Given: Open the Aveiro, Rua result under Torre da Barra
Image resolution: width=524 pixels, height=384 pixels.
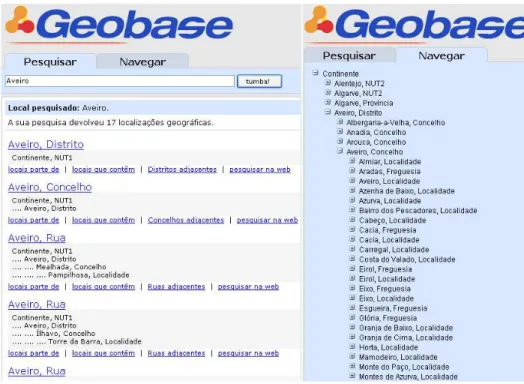Looking at the screenshot, I should 37,304.
